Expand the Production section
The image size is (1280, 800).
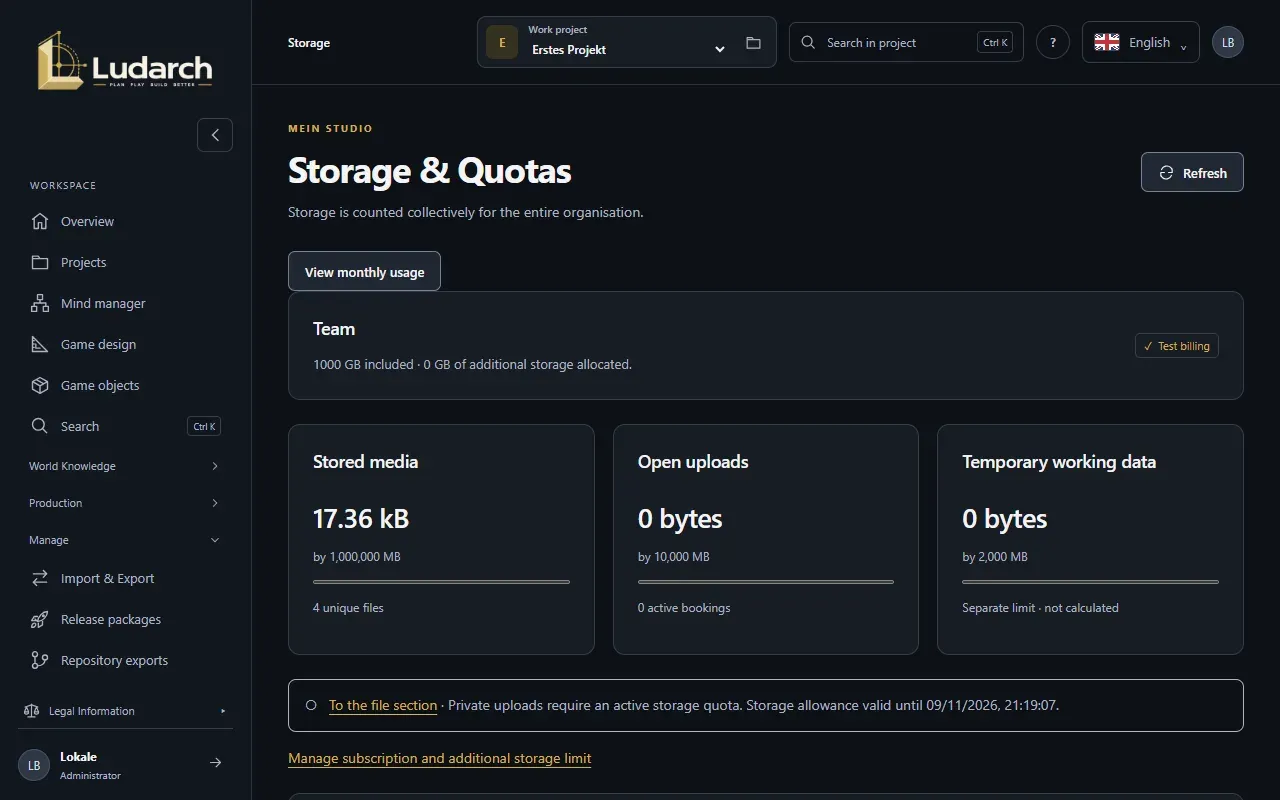coord(125,503)
